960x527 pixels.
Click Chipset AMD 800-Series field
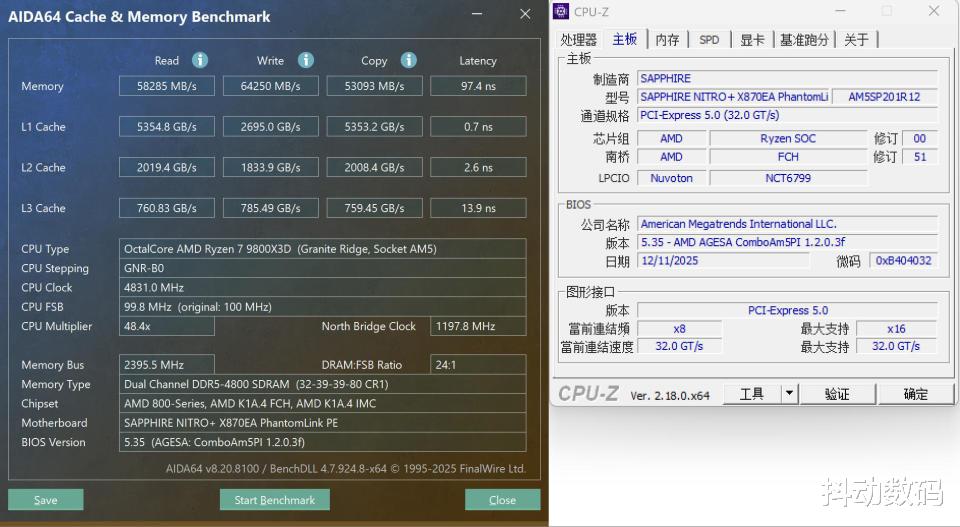pos(323,403)
